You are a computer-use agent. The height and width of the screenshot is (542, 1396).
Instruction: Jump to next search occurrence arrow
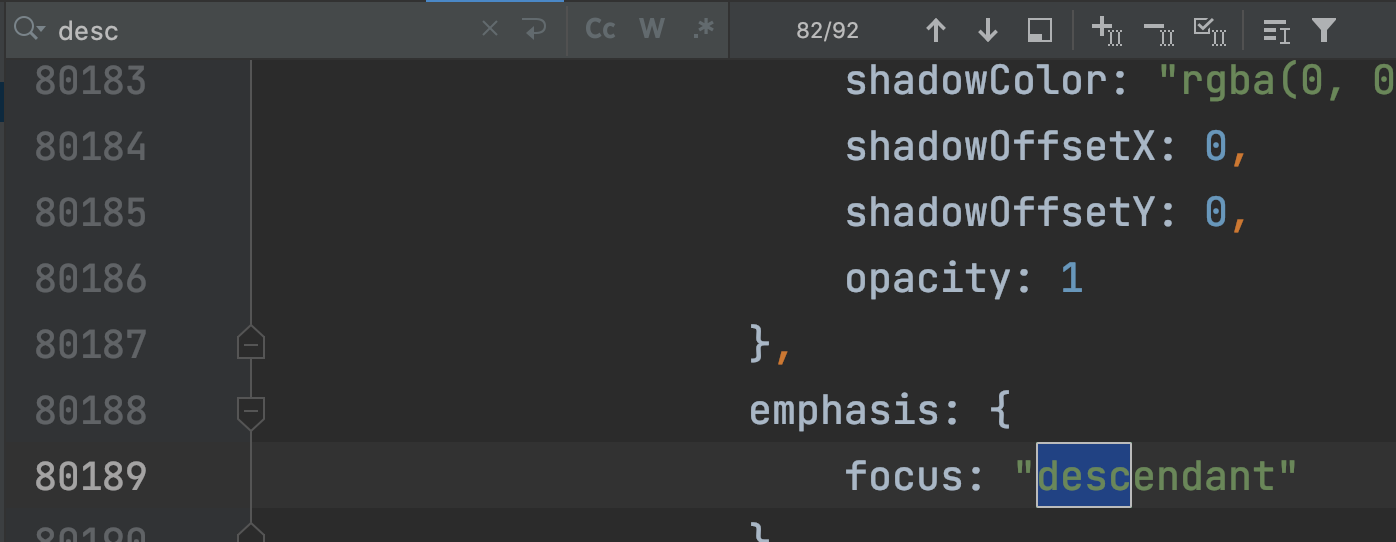coord(988,31)
